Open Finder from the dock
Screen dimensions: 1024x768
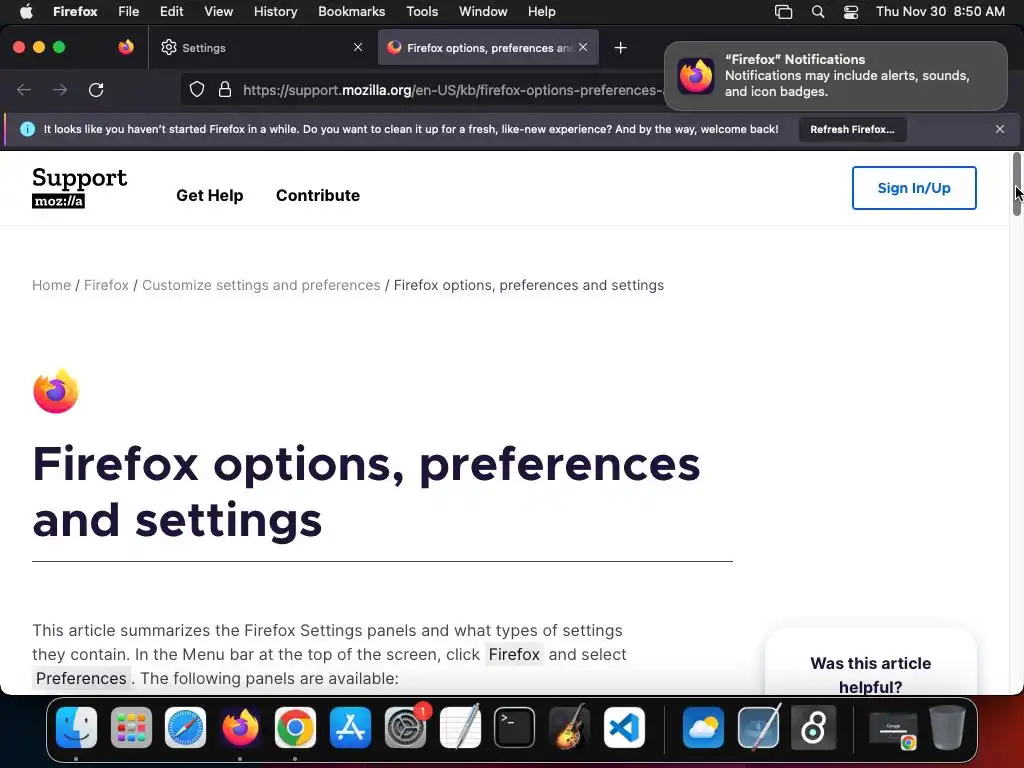[76, 727]
